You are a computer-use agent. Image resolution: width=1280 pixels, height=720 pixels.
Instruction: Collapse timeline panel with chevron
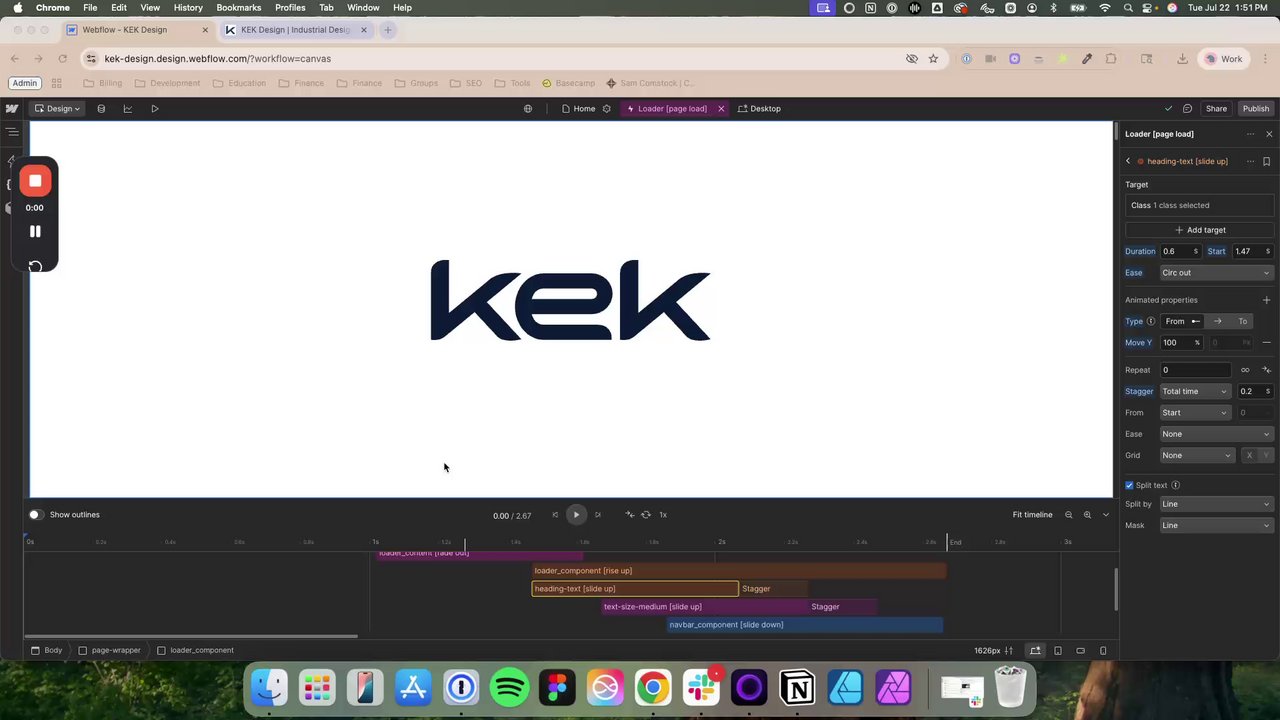pos(1105,515)
